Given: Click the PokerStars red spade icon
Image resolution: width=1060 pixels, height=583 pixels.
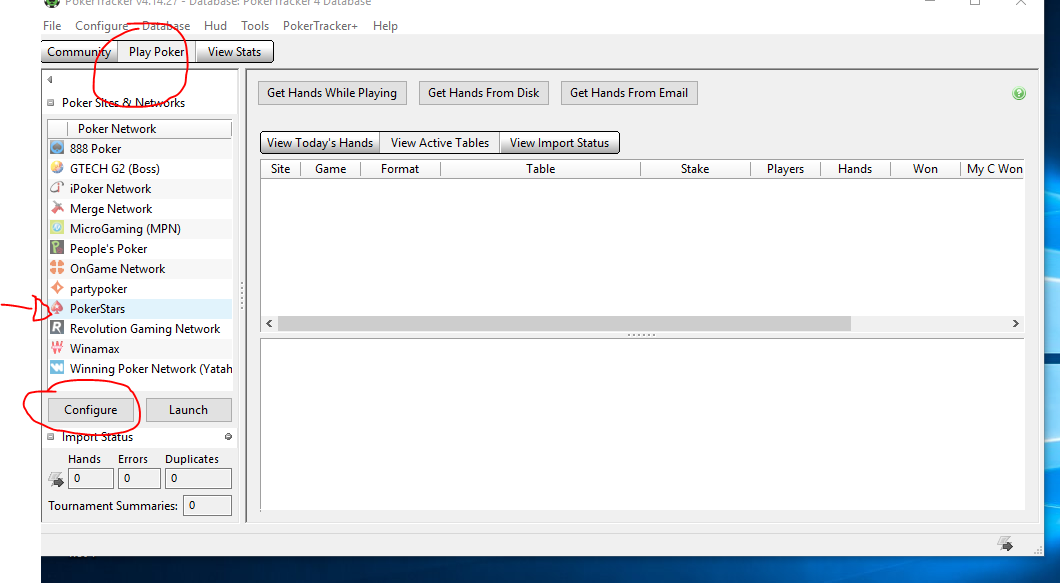Looking at the screenshot, I should 57,308.
